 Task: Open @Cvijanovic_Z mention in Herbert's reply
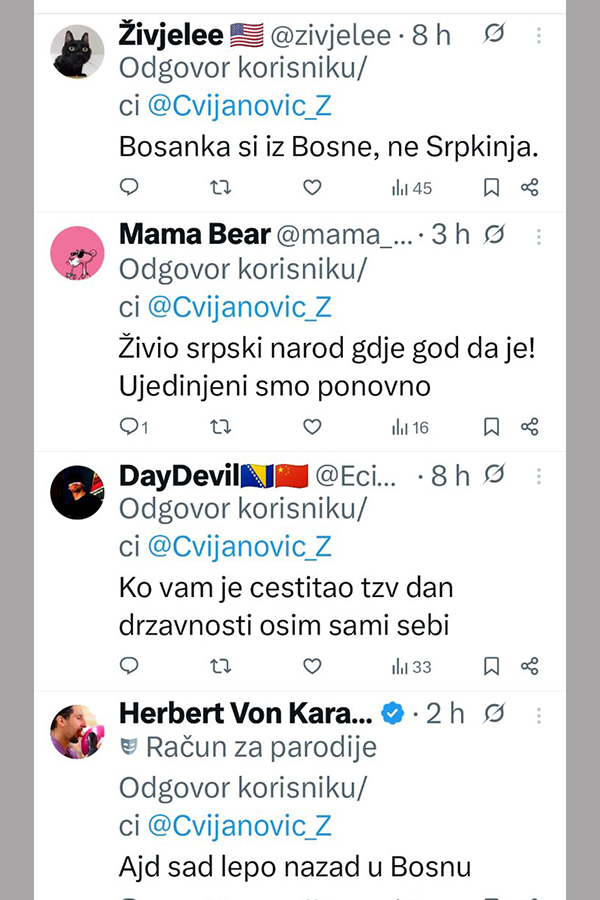click(239, 827)
